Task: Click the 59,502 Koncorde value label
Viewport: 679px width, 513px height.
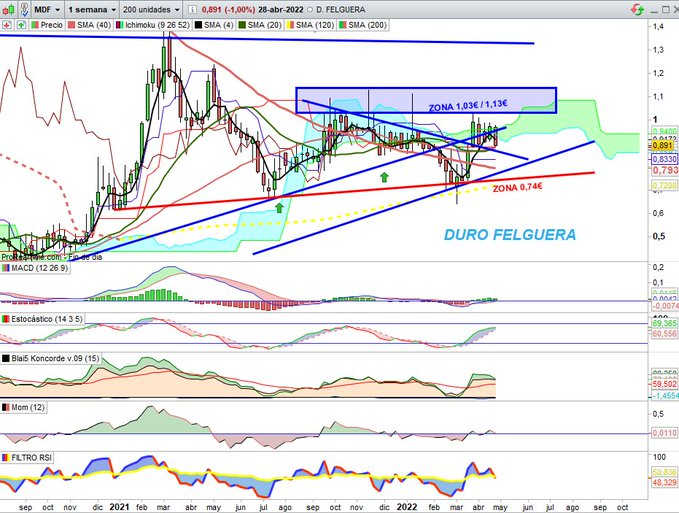Action: tap(664, 384)
